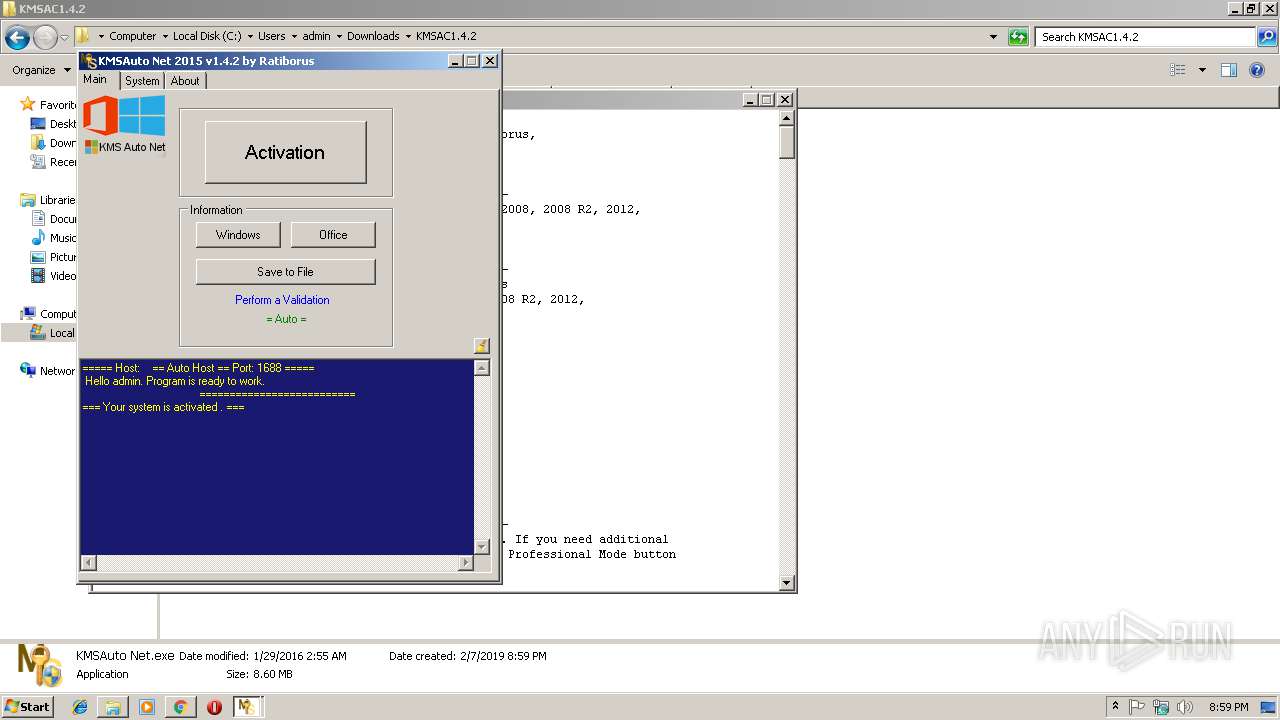
Task: Open Windows Explorer taskbar icon
Action: pos(113,707)
